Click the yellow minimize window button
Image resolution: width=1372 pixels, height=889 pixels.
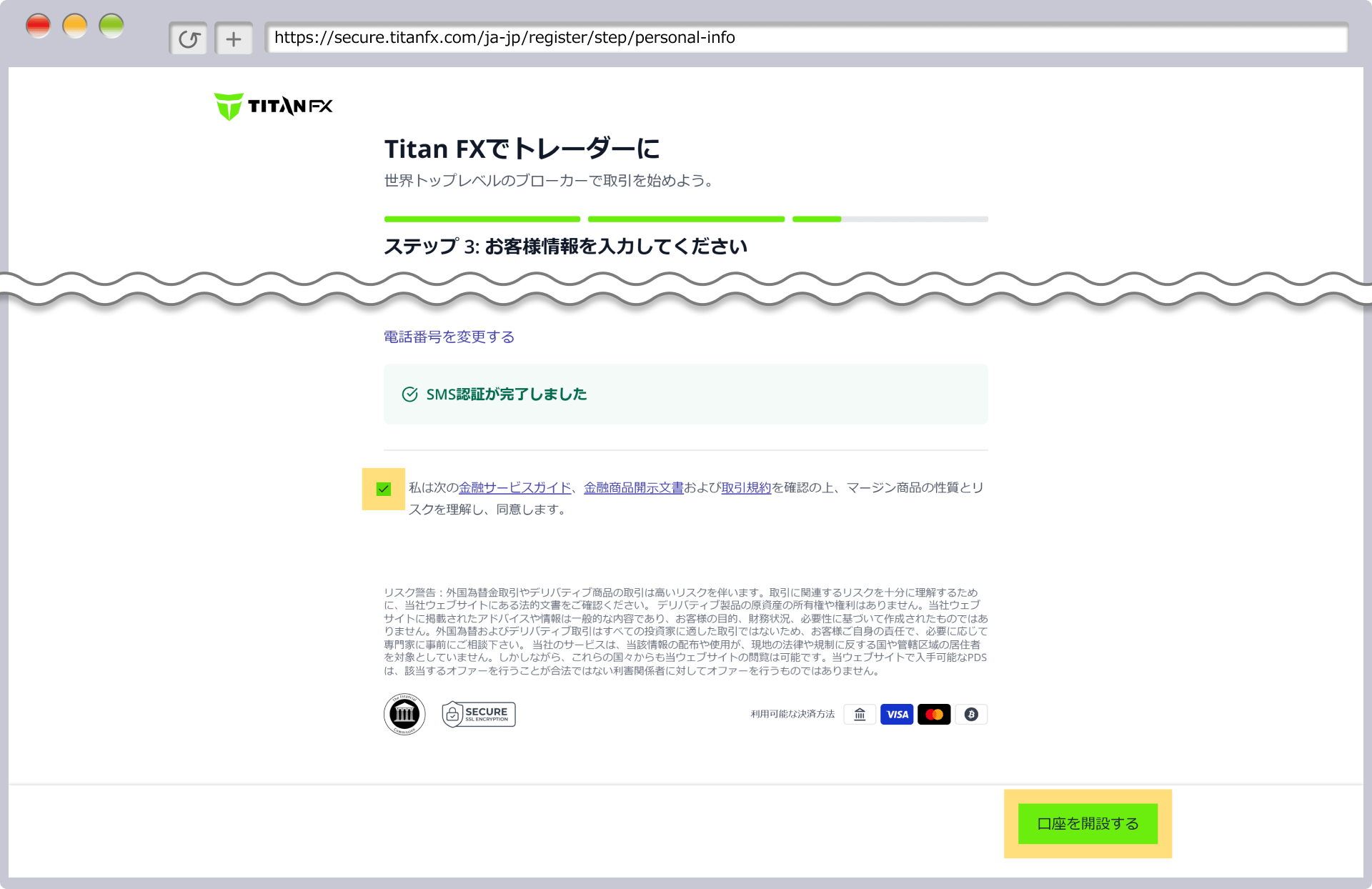pyautogui.click(x=75, y=26)
